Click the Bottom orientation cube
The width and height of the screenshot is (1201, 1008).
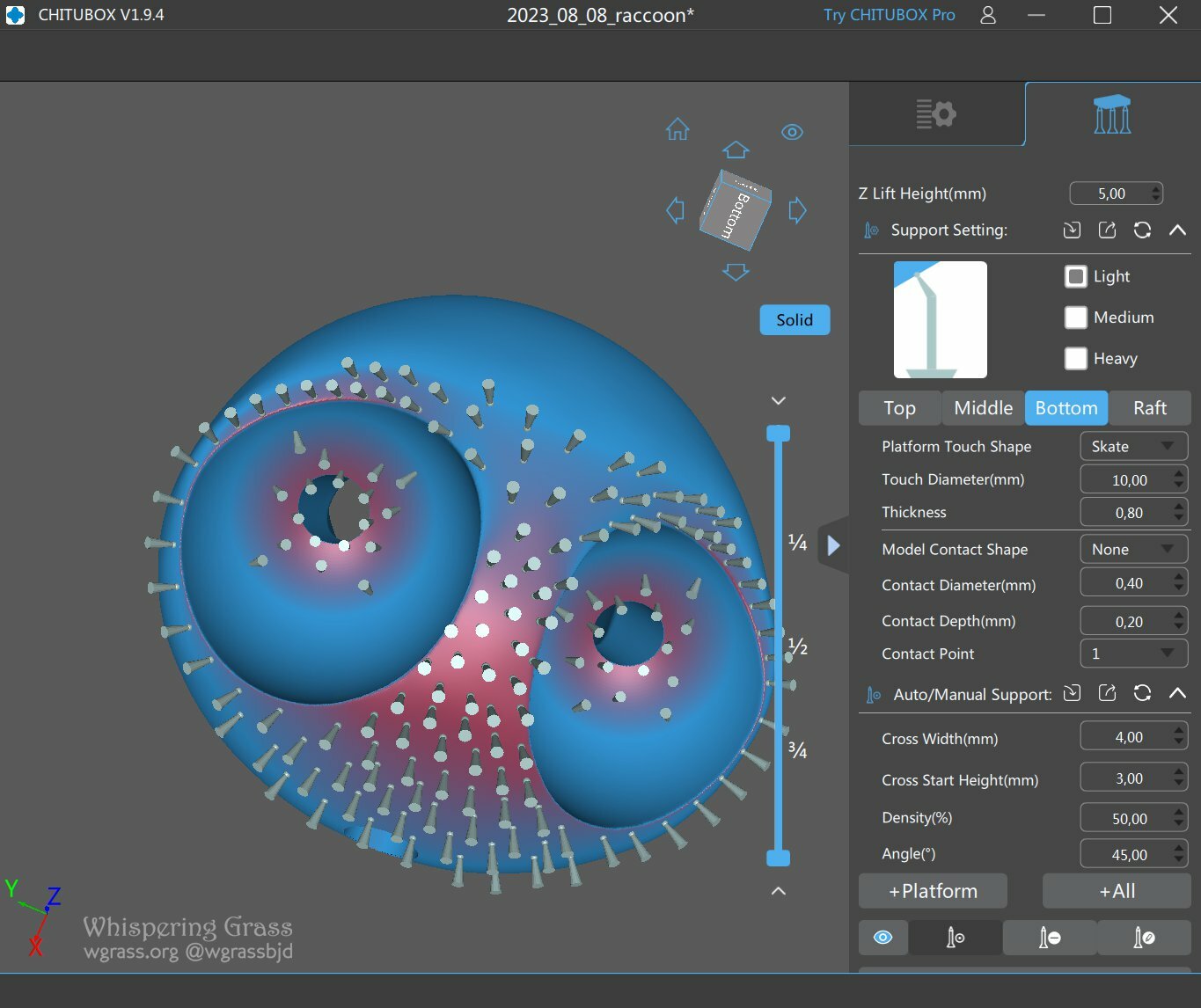click(736, 209)
